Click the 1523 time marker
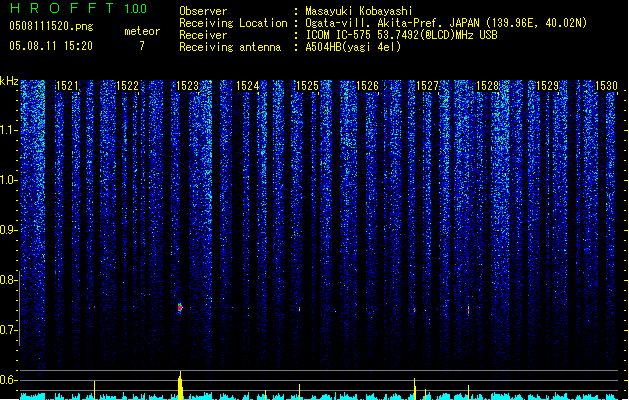This screenshot has width=629, height=400. [x=187, y=86]
